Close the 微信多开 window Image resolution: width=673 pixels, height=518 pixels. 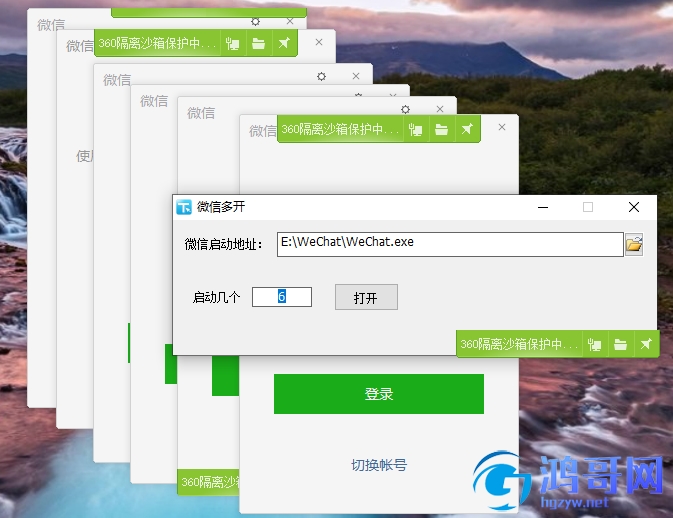[634, 207]
